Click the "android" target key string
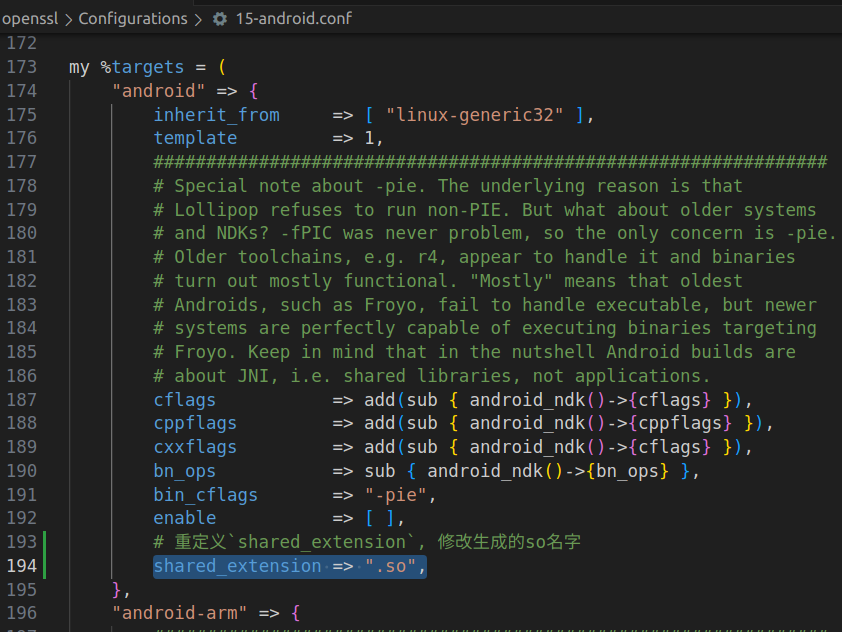 [x=158, y=91]
